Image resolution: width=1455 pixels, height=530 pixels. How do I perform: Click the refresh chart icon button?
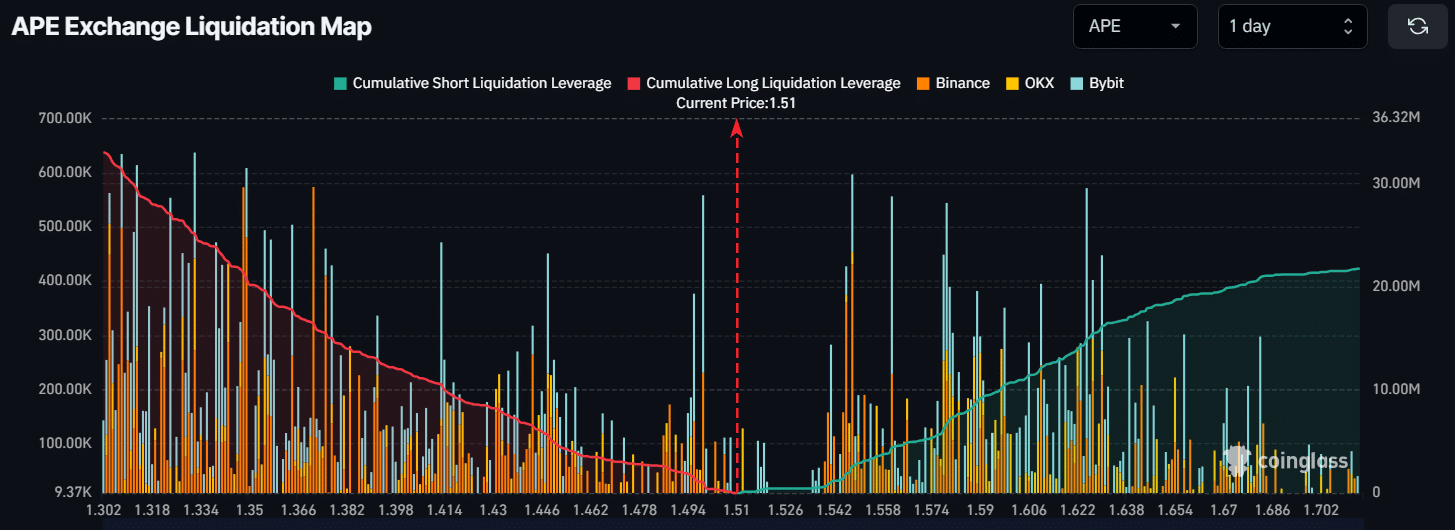[x=1417, y=26]
